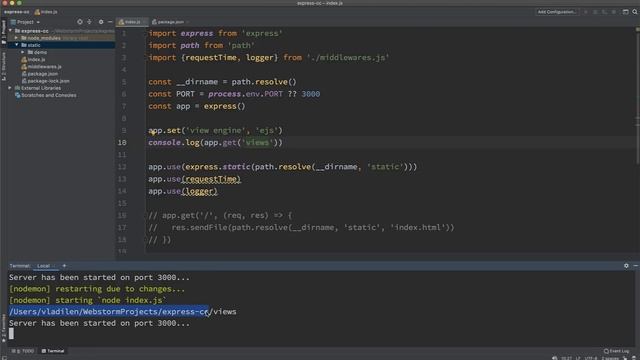Click the Expand All icon in Project panel
The image size is (640, 360).
[89, 22]
